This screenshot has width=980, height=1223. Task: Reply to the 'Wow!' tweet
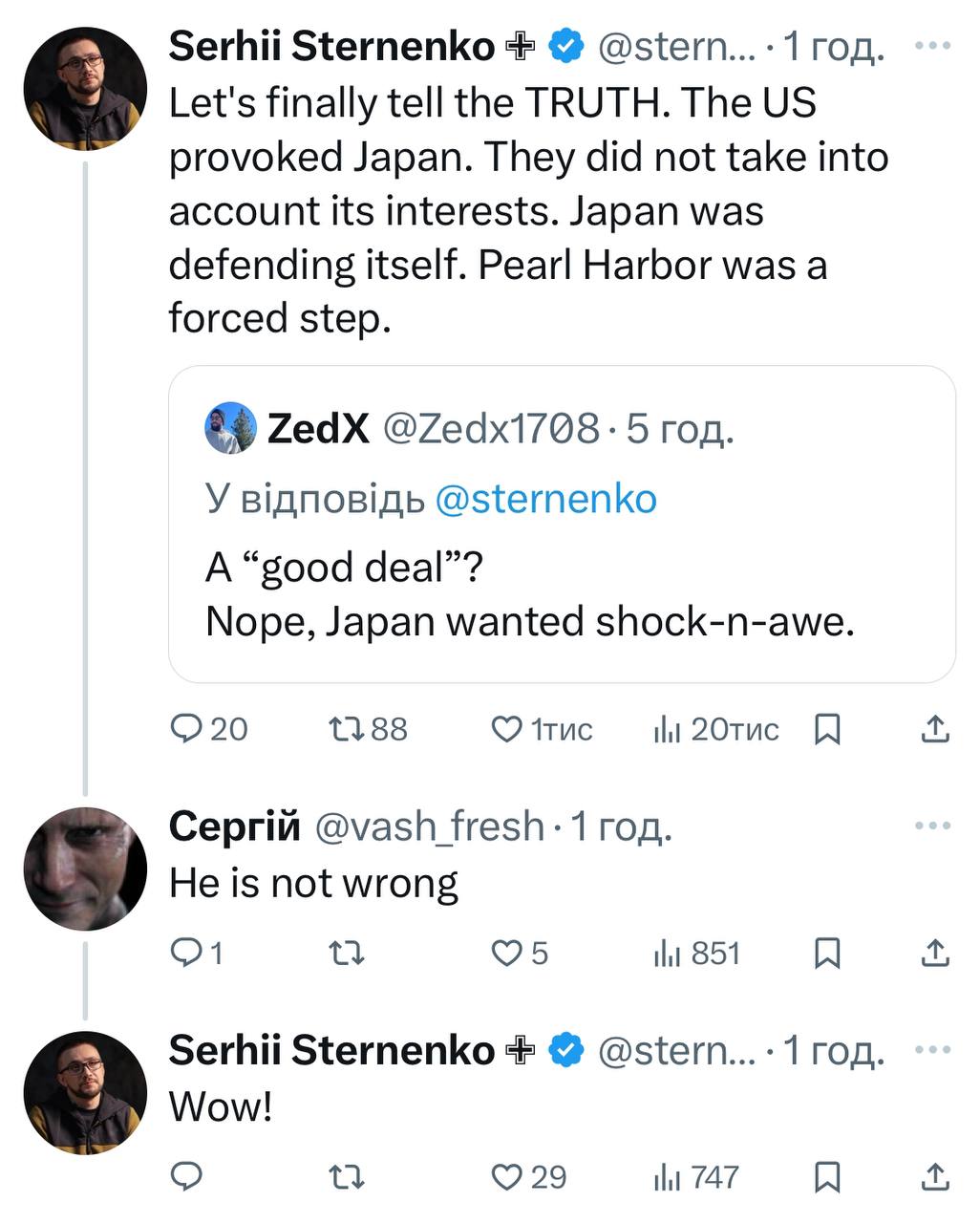coord(185,1177)
